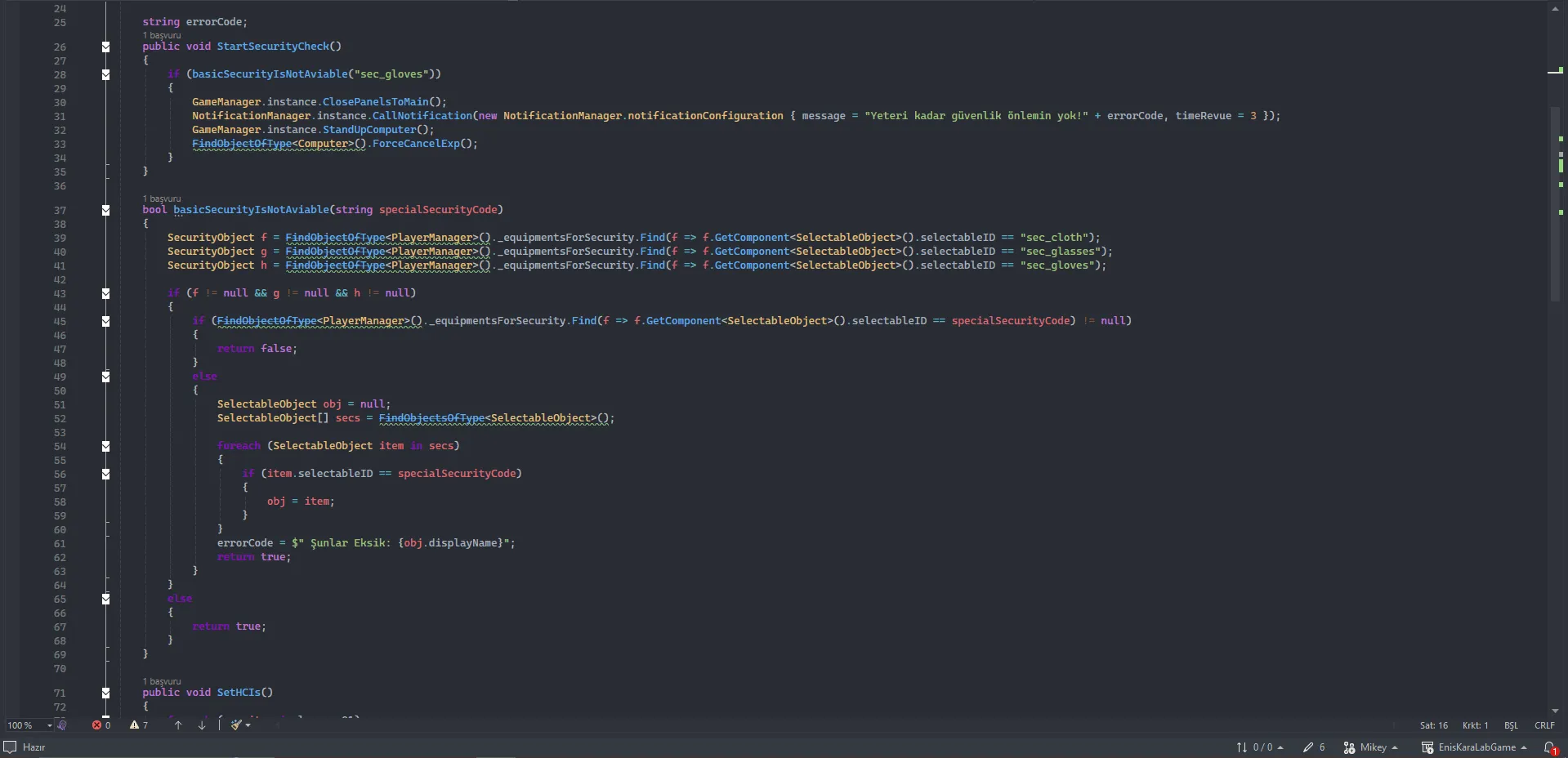
Task: Go to previous issue with up arrow
Action: (178, 725)
